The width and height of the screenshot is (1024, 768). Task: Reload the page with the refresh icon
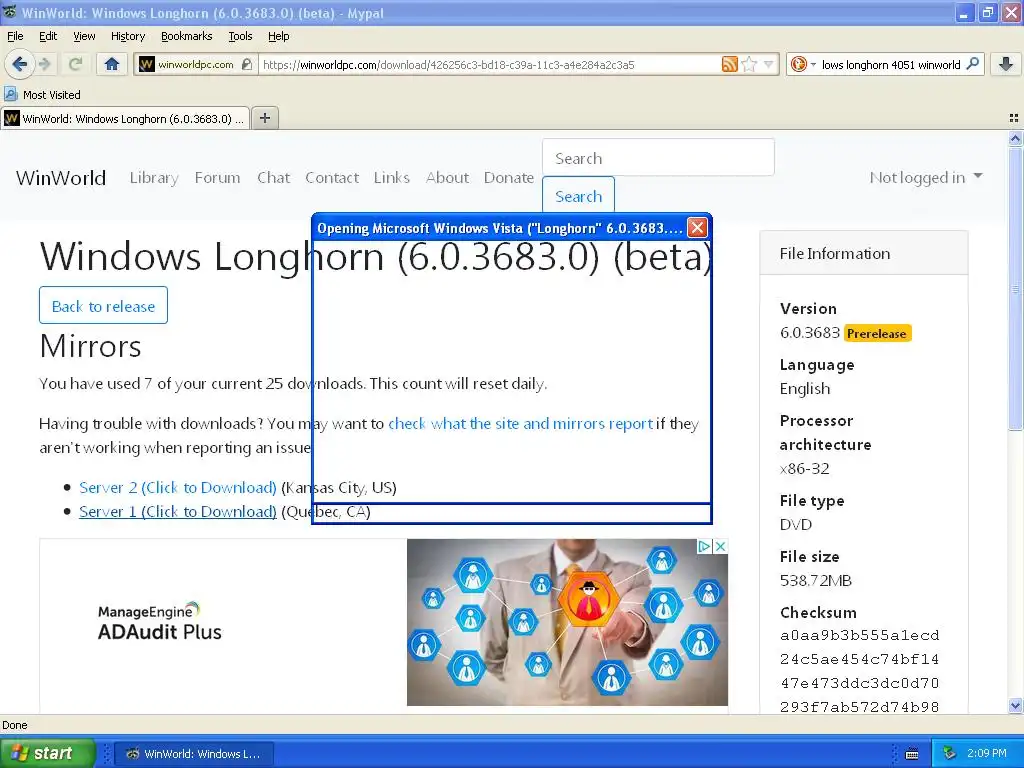coord(76,64)
